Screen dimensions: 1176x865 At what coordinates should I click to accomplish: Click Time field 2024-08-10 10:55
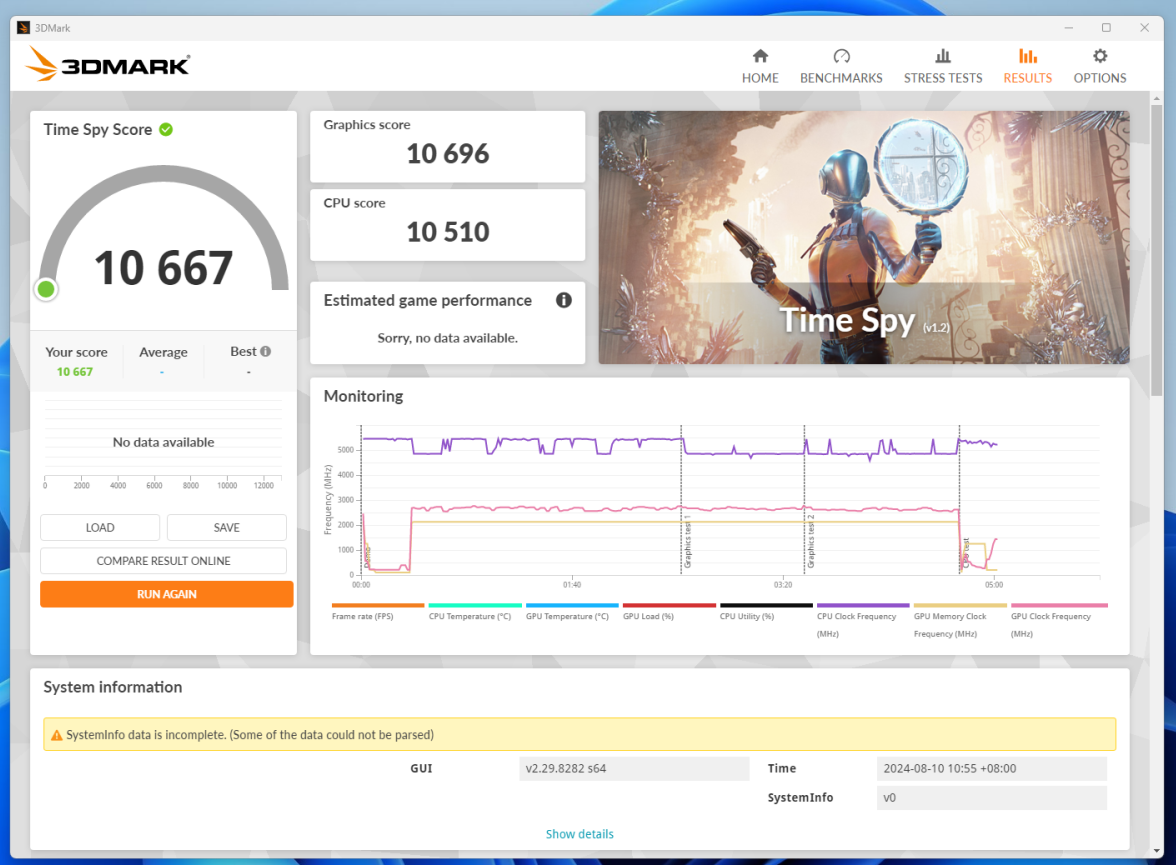(992, 768)
